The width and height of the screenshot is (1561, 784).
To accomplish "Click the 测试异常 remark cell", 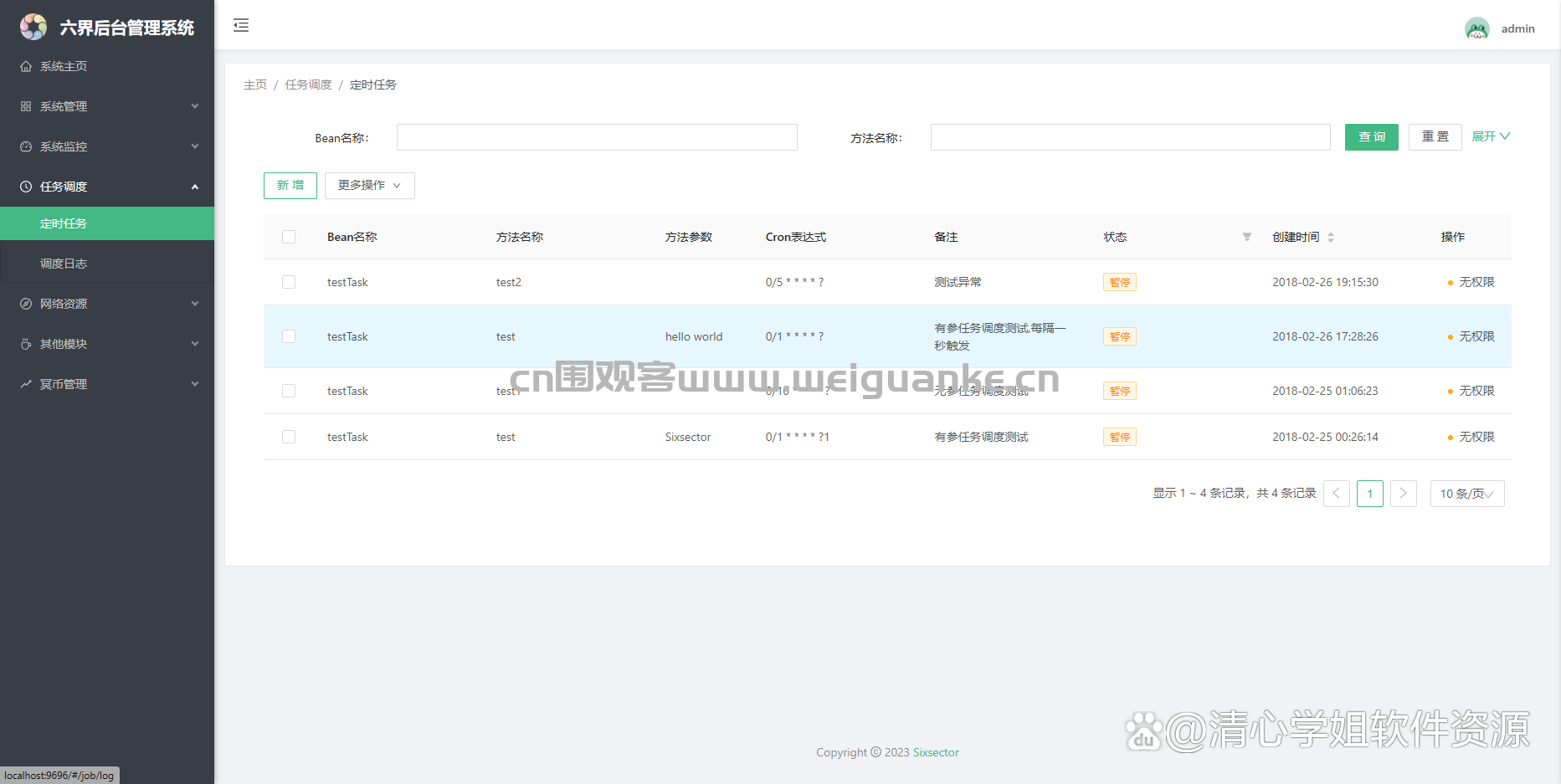I will 958,282.
